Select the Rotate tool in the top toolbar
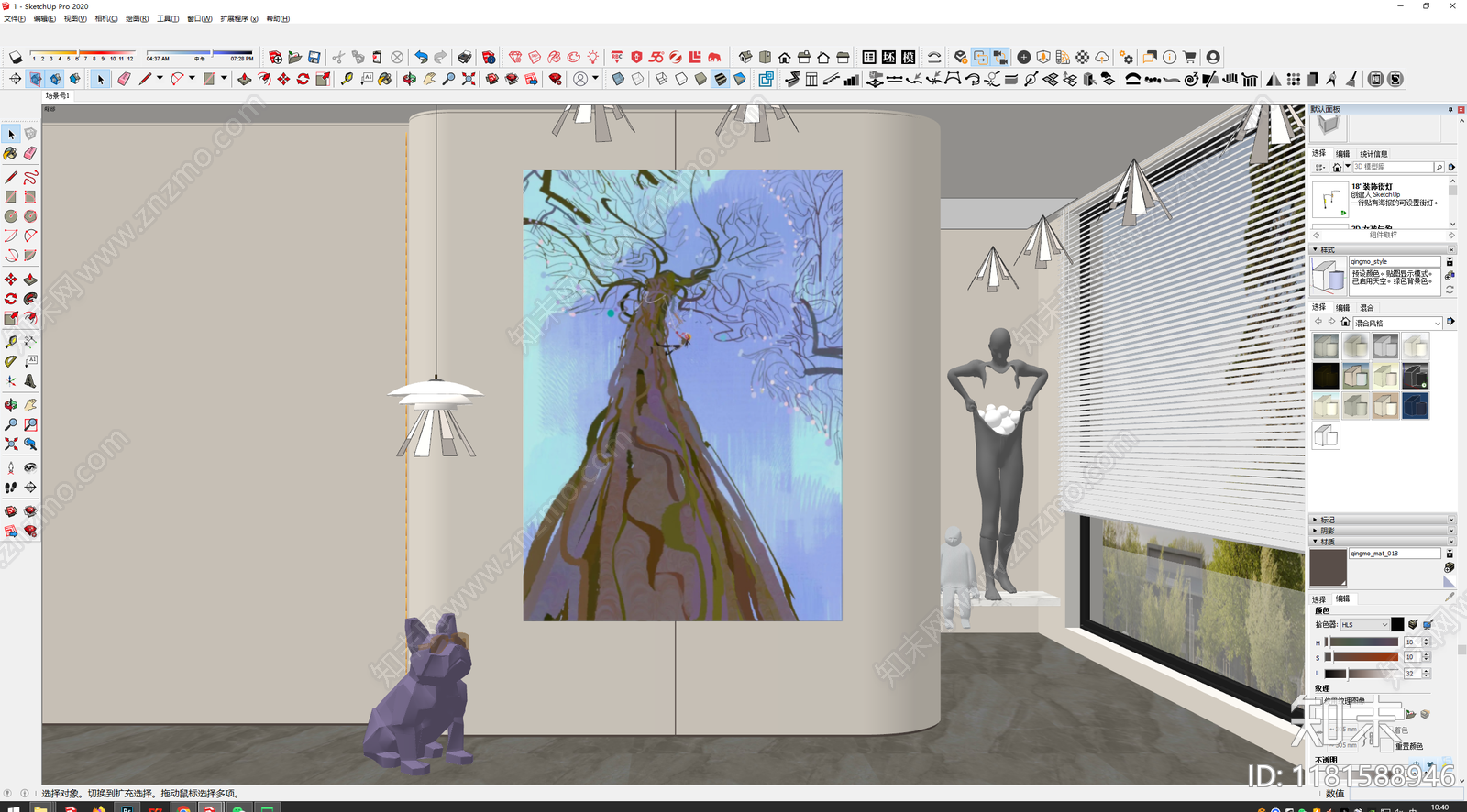1467x812 pixels. [303, 79]
